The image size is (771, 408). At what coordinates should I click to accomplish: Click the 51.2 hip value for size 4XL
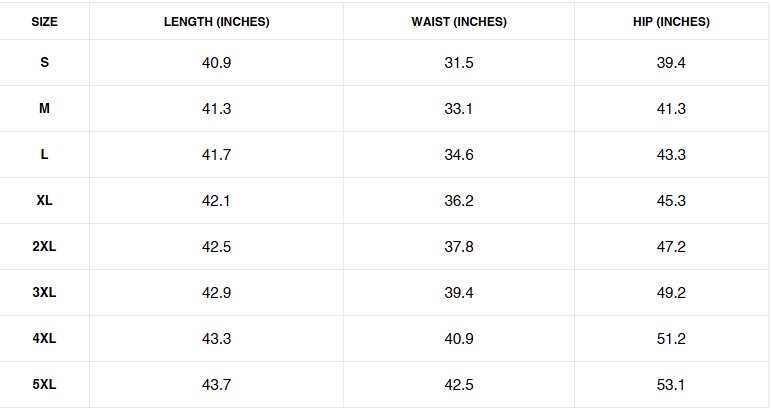[671, 339]
